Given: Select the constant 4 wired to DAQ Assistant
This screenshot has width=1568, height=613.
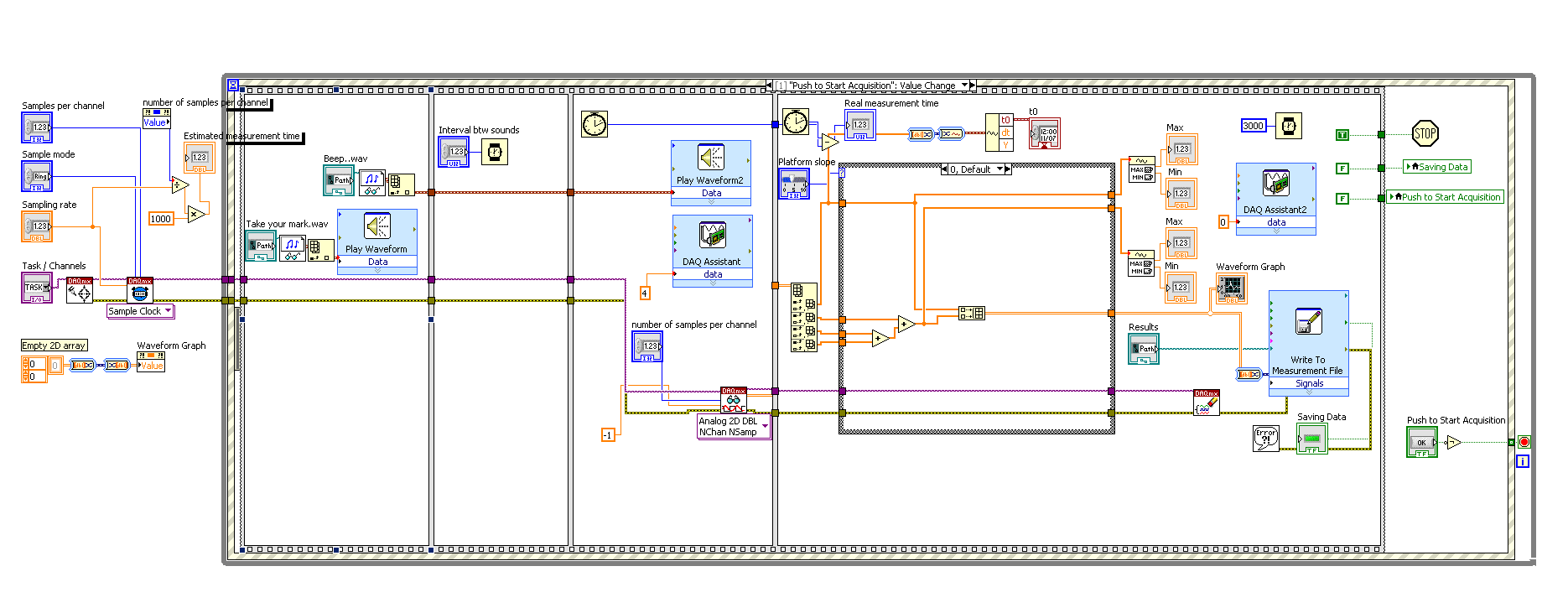Looking at the screenshot, I should coord(645,293).
